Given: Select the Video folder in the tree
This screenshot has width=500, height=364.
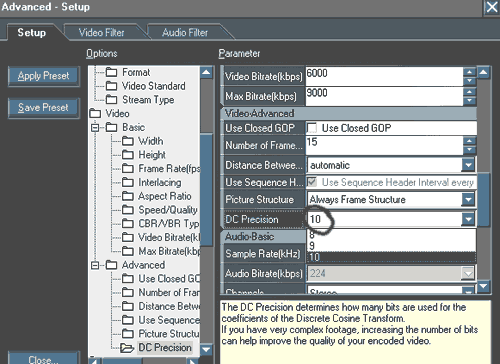Looking at the screenshot, I should tap(117, 113).
